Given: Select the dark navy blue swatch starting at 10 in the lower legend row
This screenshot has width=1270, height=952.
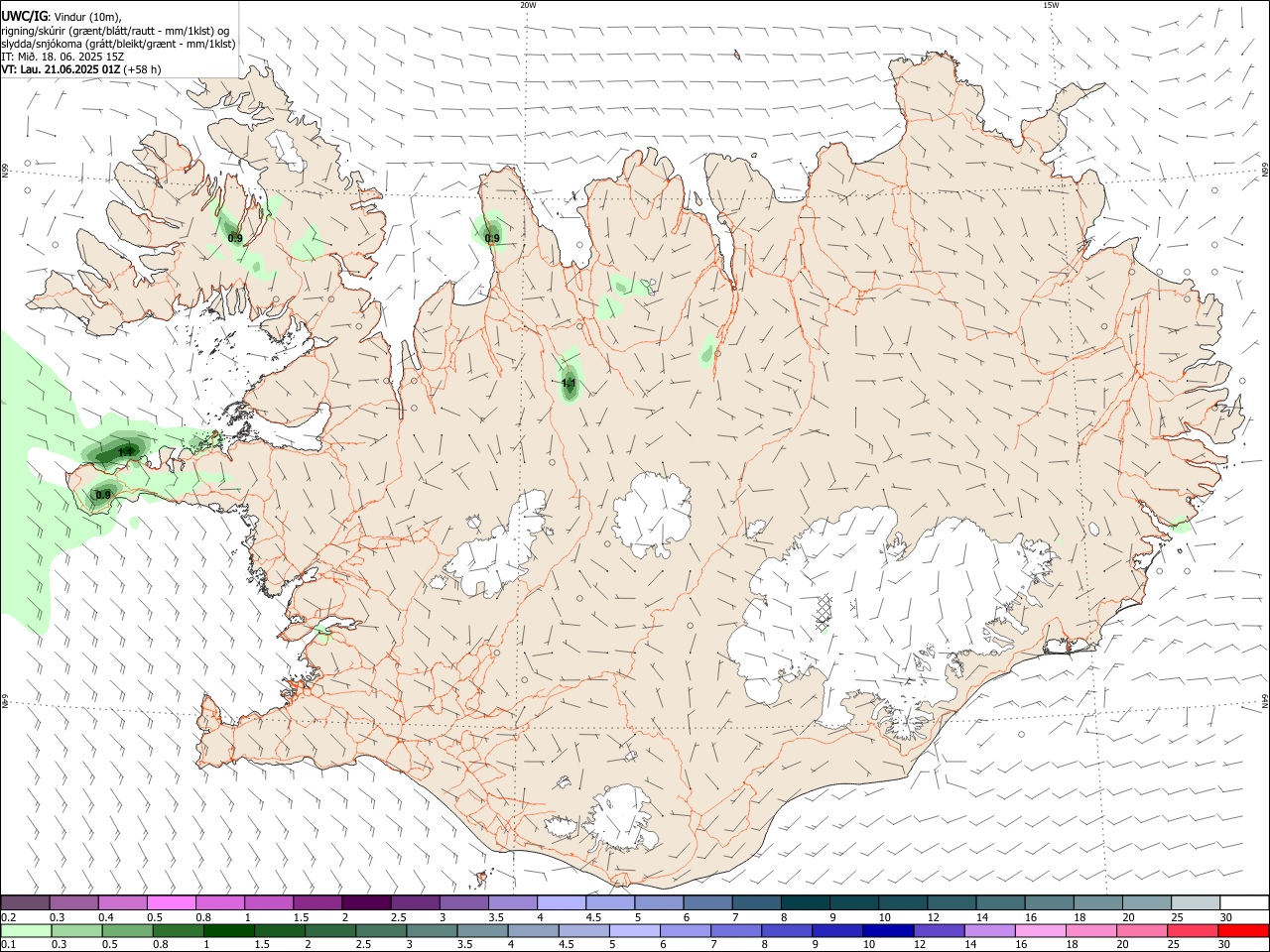Looking at the screenshot, I should (887, 930).
